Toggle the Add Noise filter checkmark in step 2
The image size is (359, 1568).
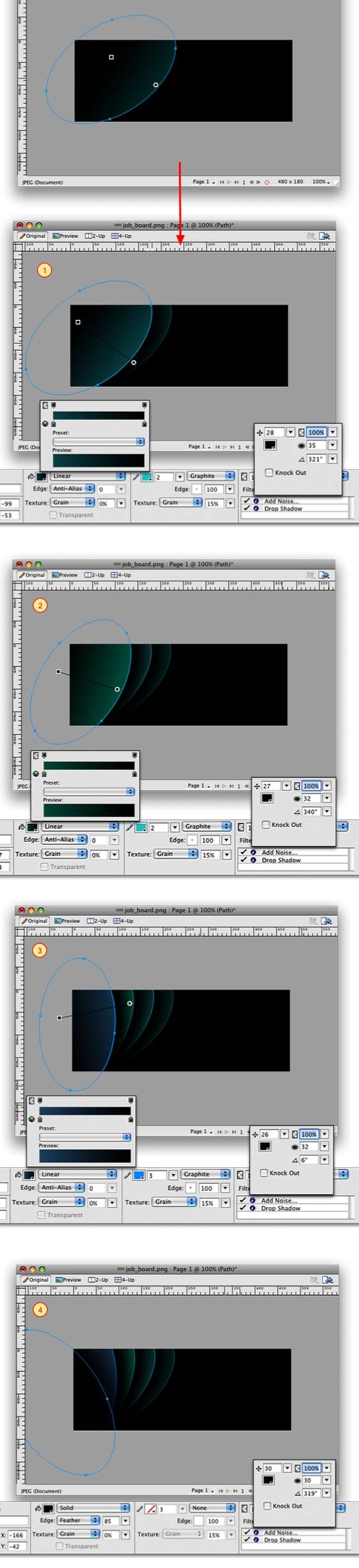click(x=244, y=852)
